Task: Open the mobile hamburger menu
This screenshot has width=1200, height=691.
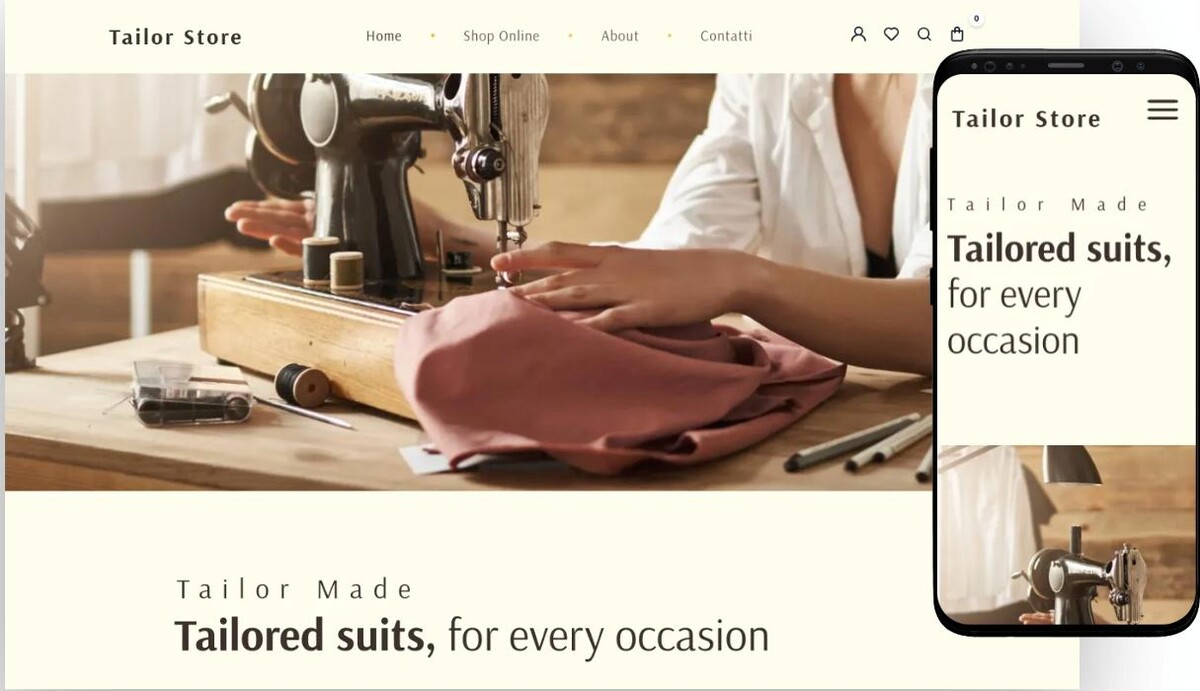Action: (1162, 110)
